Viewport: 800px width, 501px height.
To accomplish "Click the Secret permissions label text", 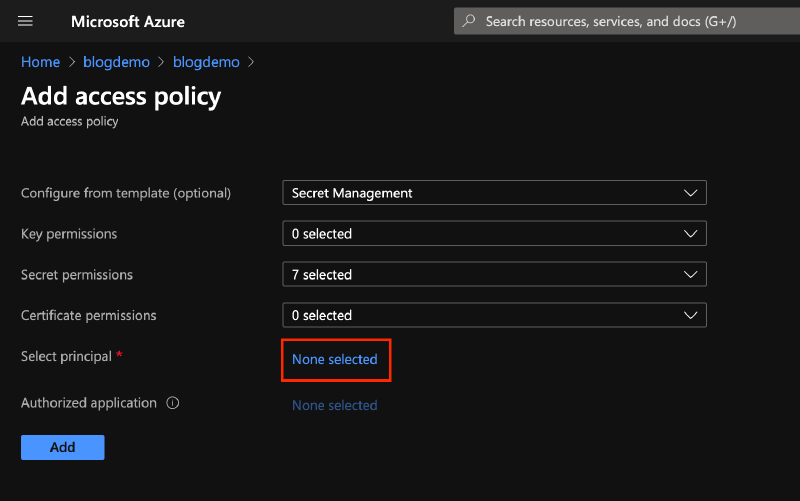I will [77, 274].
